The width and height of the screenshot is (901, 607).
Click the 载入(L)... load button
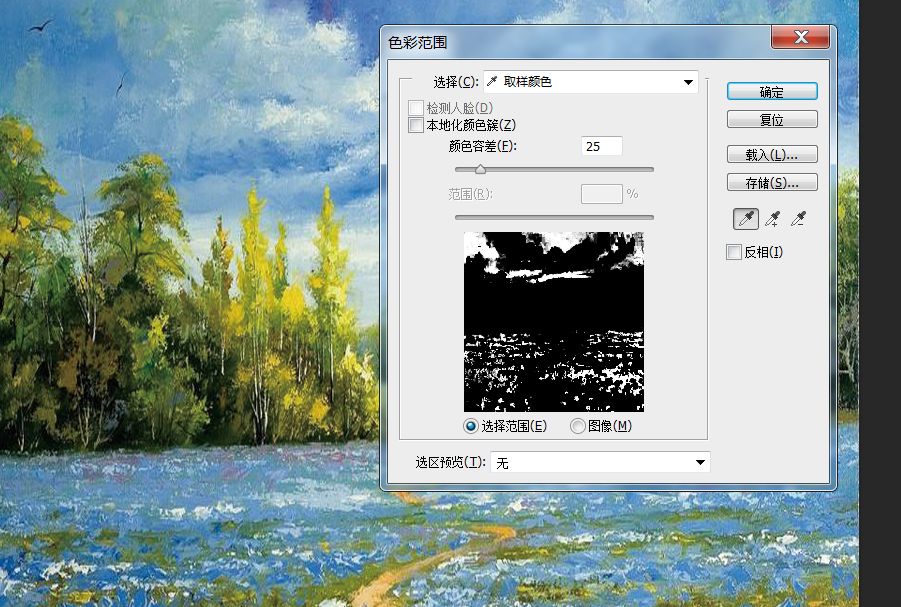coord(772,155)
